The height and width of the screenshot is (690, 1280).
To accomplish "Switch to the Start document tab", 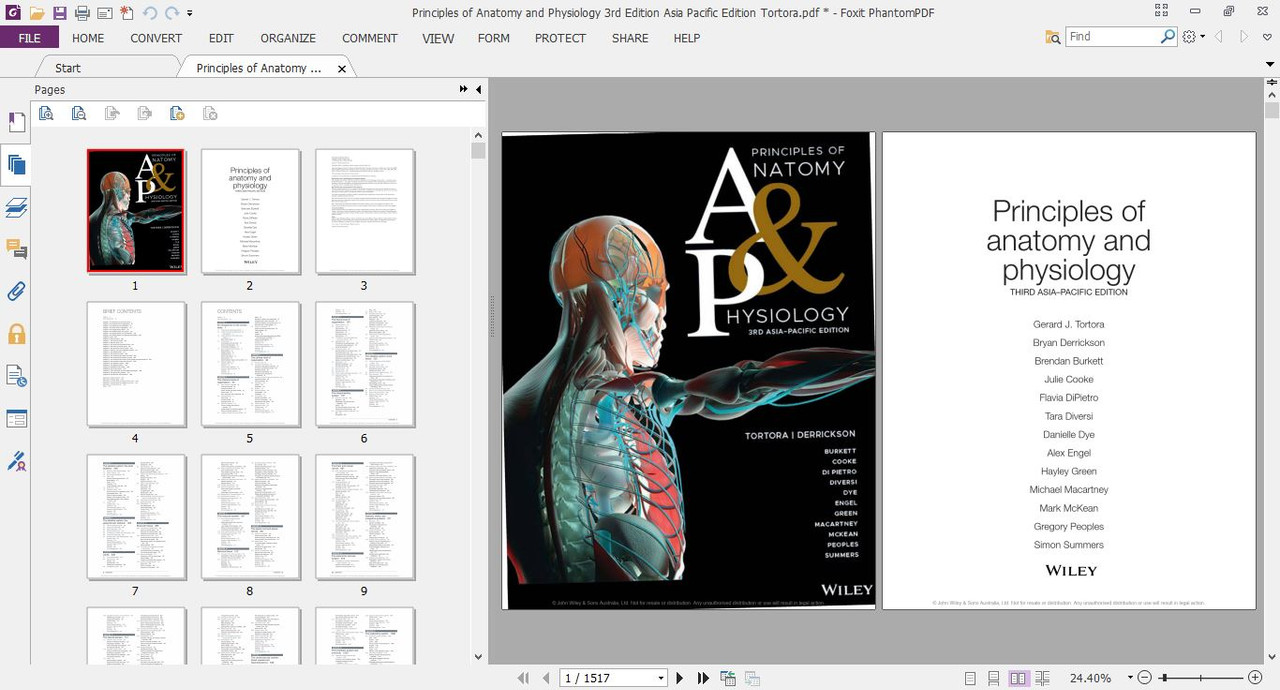I will (x=68, y=68).
